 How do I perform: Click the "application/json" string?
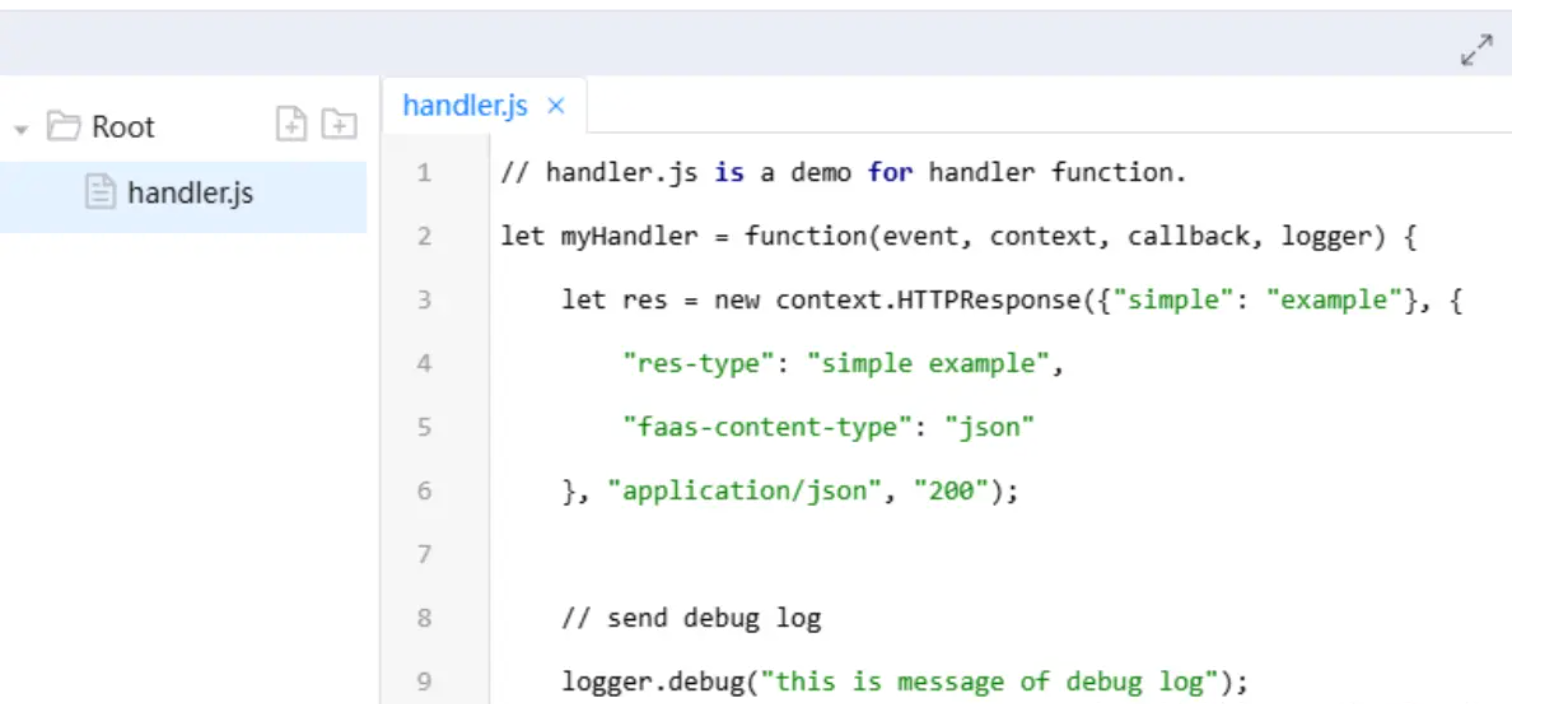point(745,491)
